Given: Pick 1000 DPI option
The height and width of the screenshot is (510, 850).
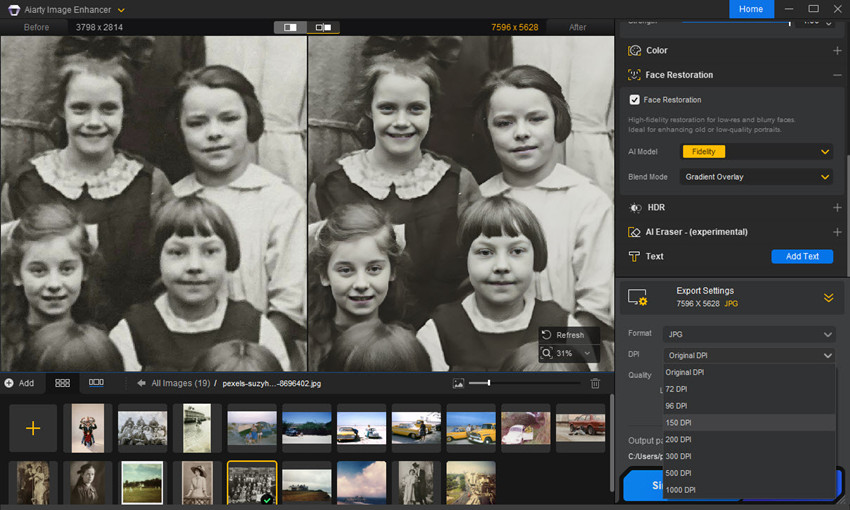Looking at the screenshot, I should click(749, 490).
